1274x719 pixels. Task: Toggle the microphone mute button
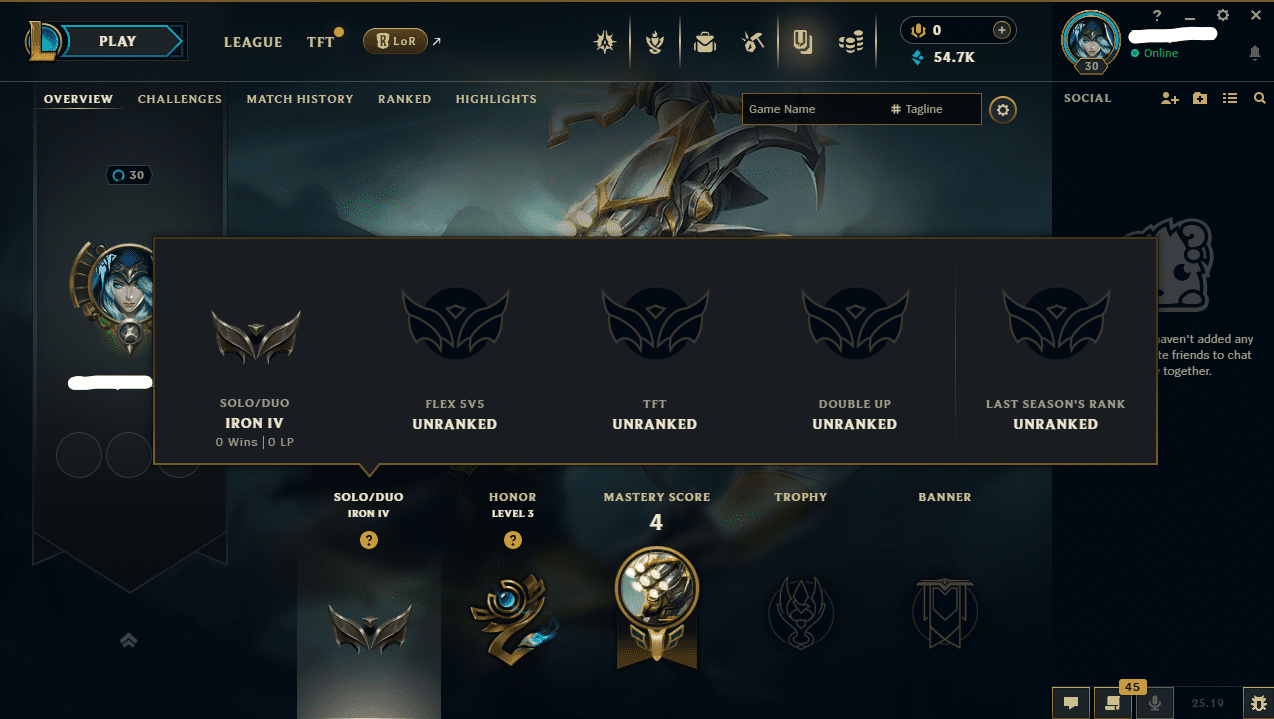pyautogui.click(x=1154, y=703)
